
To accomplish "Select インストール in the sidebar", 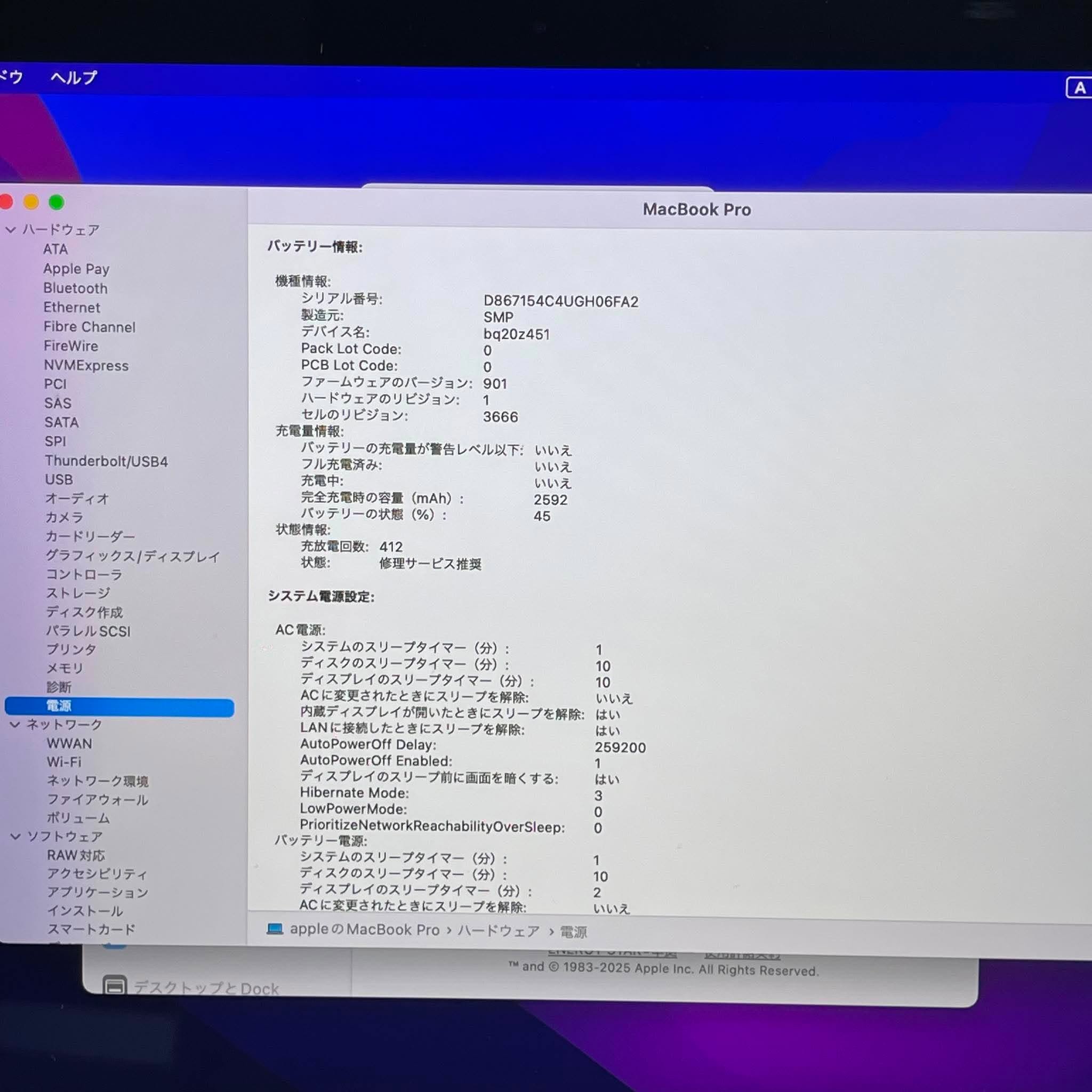I will [85, 911].
